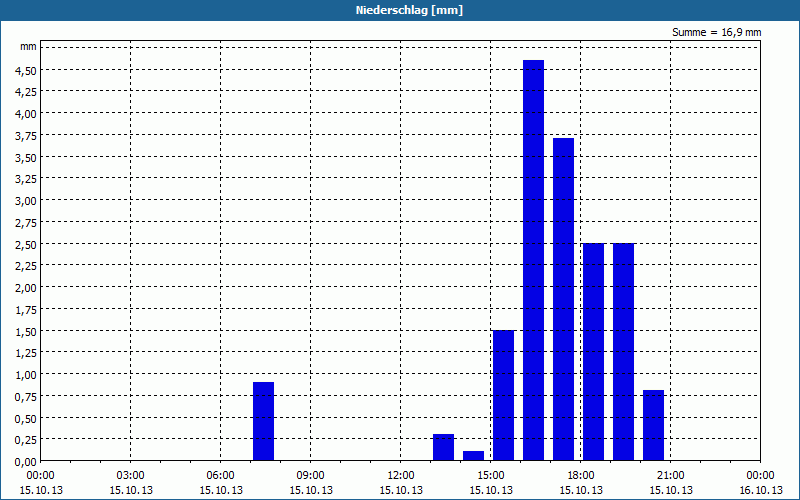Click the 4,00 y-axis label
Screen dimensions: 800x500
pos(26,114)
